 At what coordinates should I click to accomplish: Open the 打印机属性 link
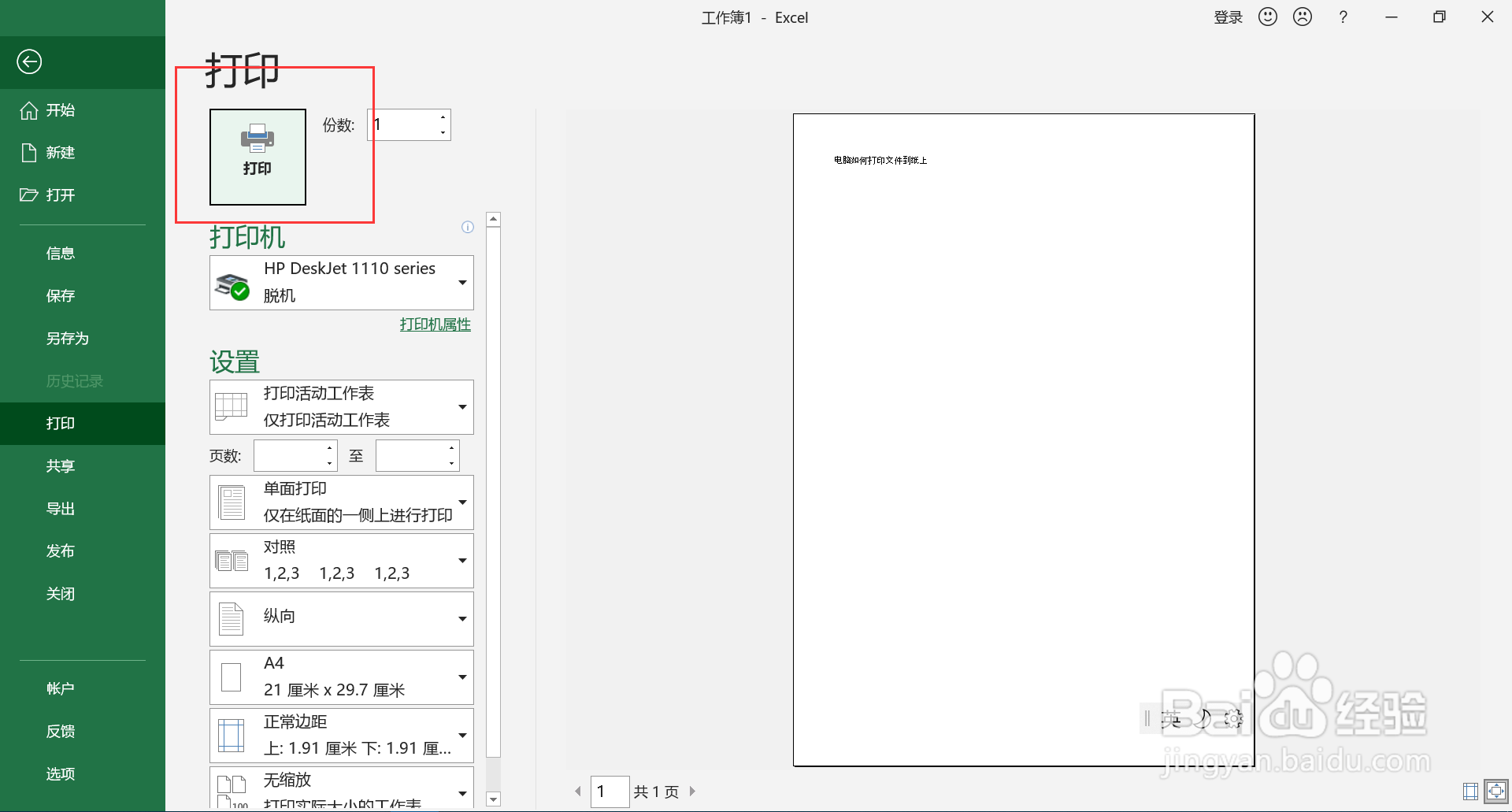point(435,324)
